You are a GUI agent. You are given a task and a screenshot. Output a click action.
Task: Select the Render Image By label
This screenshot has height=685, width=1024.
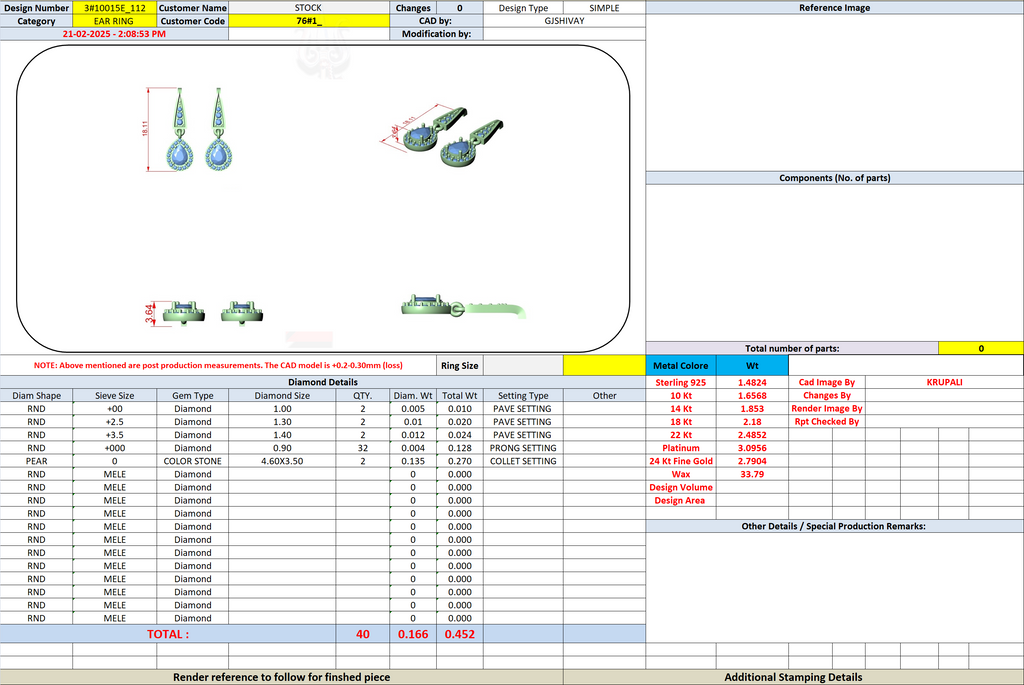point(827,409)
